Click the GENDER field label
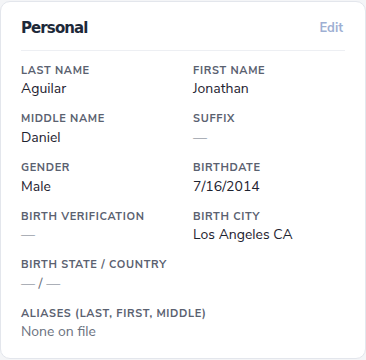This screenshot has height=360, width=366. click(45, 167)
